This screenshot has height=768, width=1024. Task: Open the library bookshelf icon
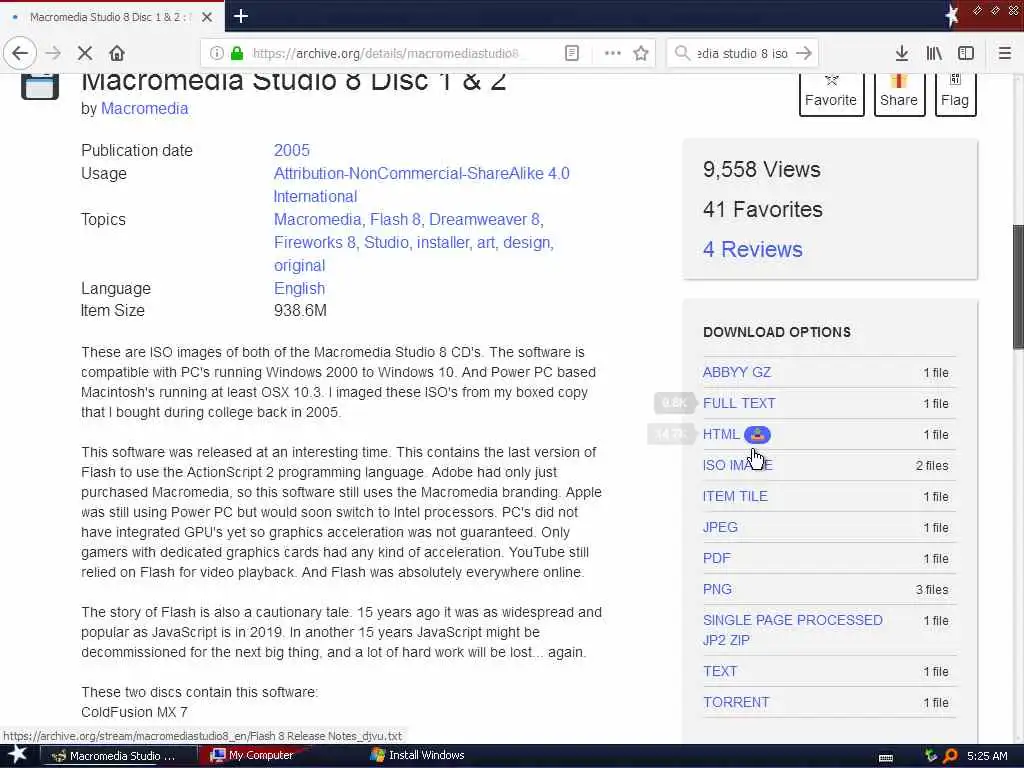tap(934, 53)
